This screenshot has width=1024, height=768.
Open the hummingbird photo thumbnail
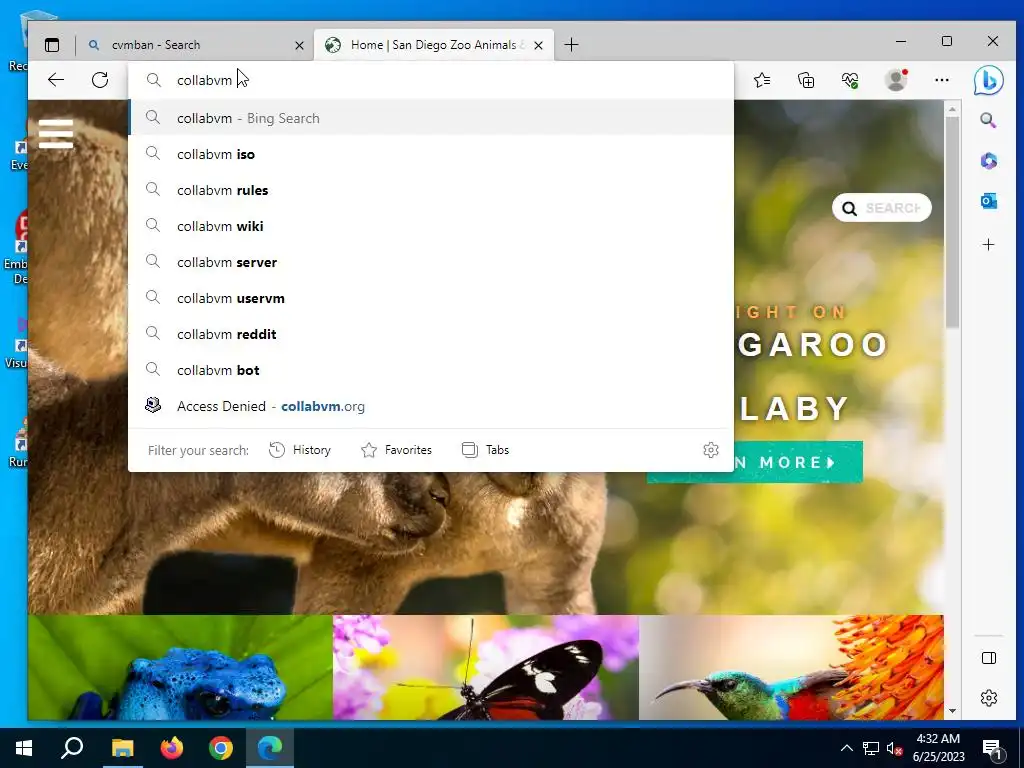click(x=792, y=667)
